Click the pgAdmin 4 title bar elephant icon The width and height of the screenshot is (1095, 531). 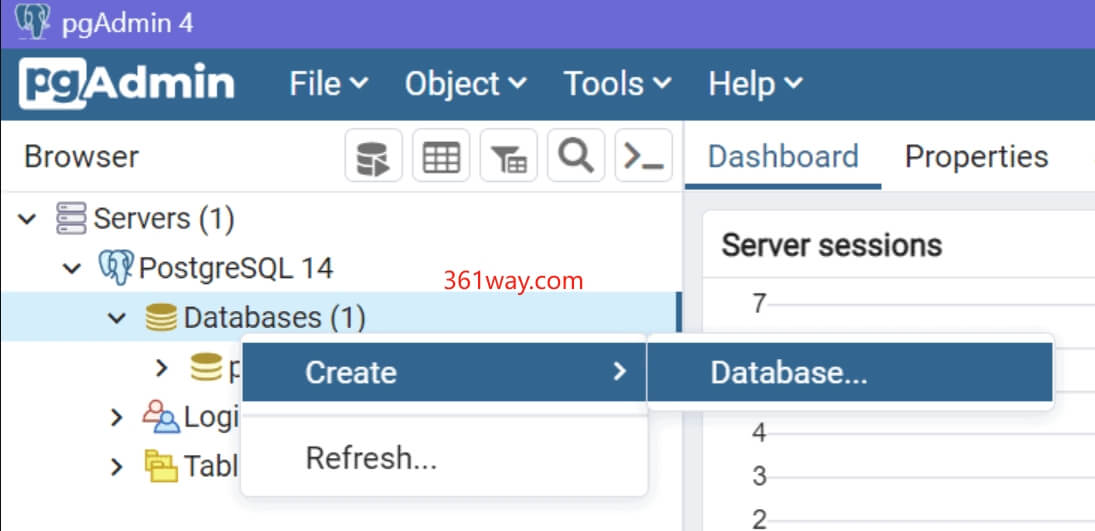32,22
